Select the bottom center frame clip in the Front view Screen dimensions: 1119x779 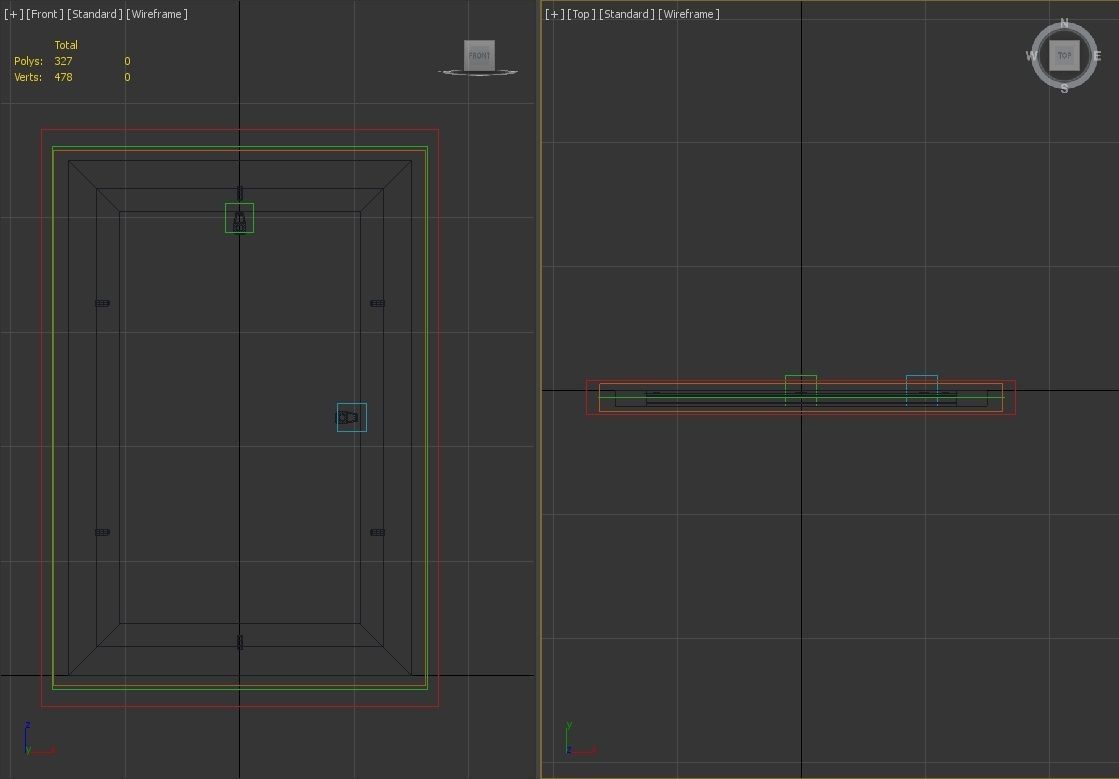pos(240,642)
